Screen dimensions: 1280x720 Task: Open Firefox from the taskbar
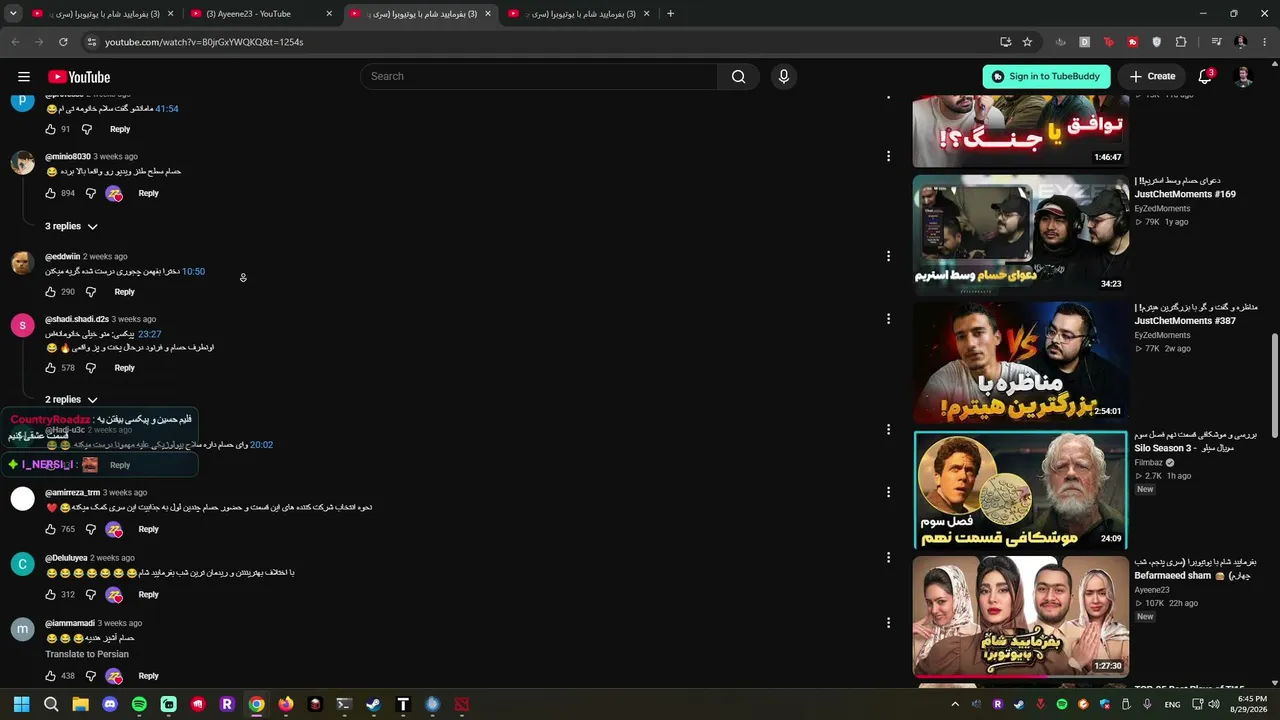click(286, 704)
